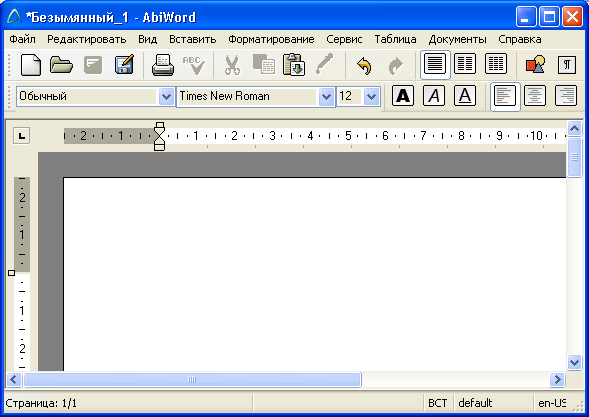Click the vertical scrollbar thumb
Image resolution: width=589 pixels, height=417 pixels.
point(574,157)
